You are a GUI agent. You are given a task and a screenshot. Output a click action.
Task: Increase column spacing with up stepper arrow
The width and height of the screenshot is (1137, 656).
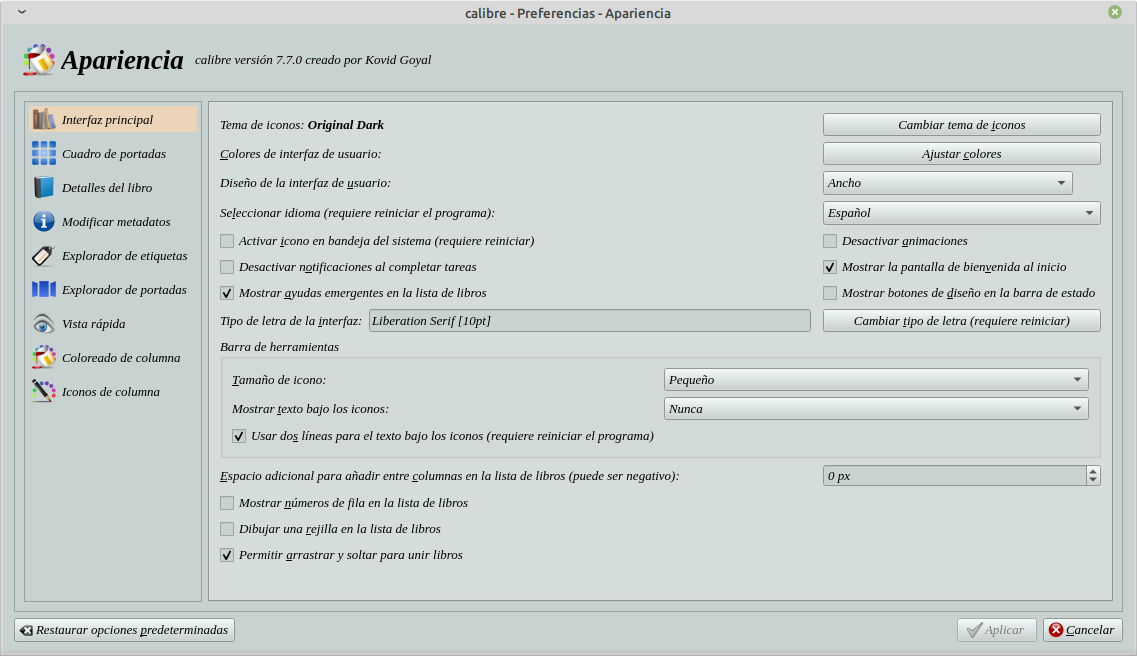1093,471
